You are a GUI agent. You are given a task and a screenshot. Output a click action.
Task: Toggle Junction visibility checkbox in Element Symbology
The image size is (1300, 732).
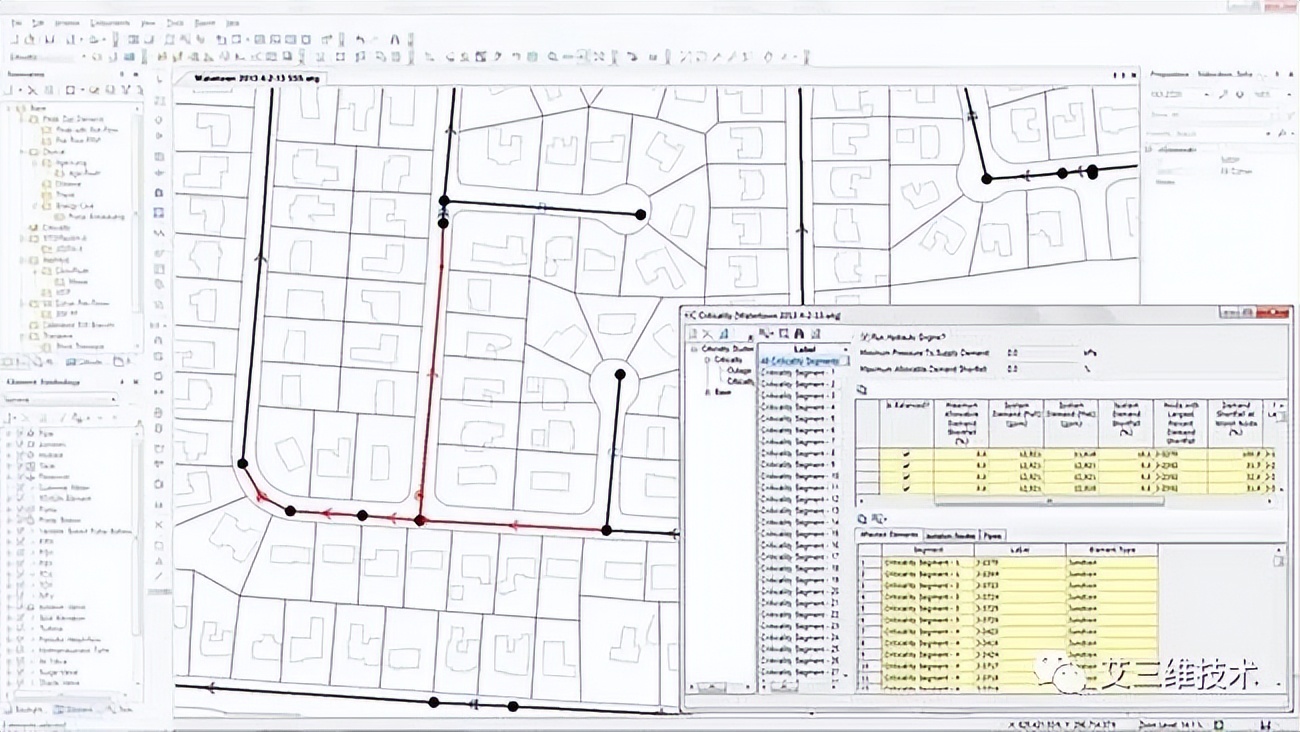point(20,444)
